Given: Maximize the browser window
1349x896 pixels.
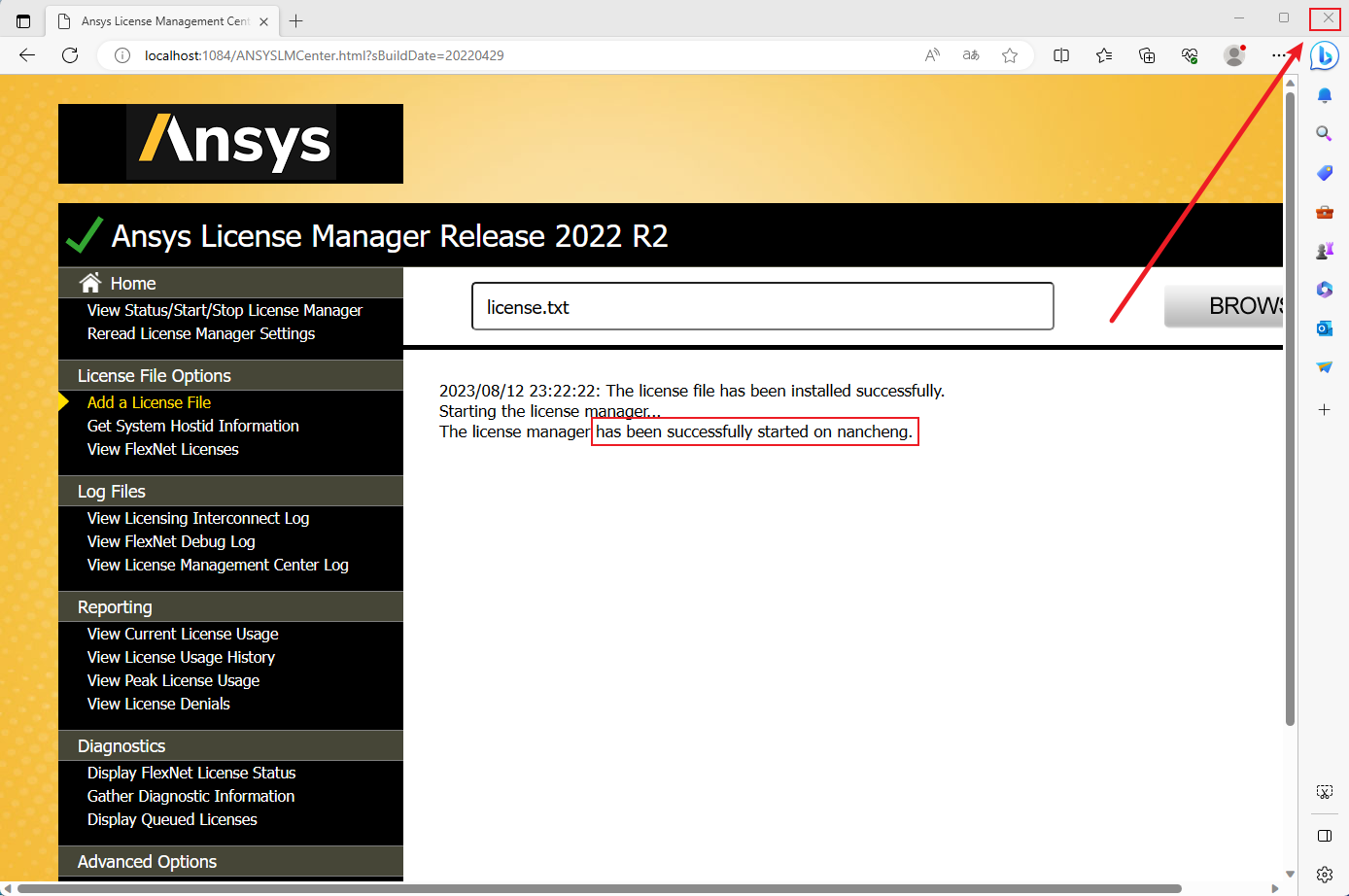Looking at the screenshot, I should point(1284,17).
